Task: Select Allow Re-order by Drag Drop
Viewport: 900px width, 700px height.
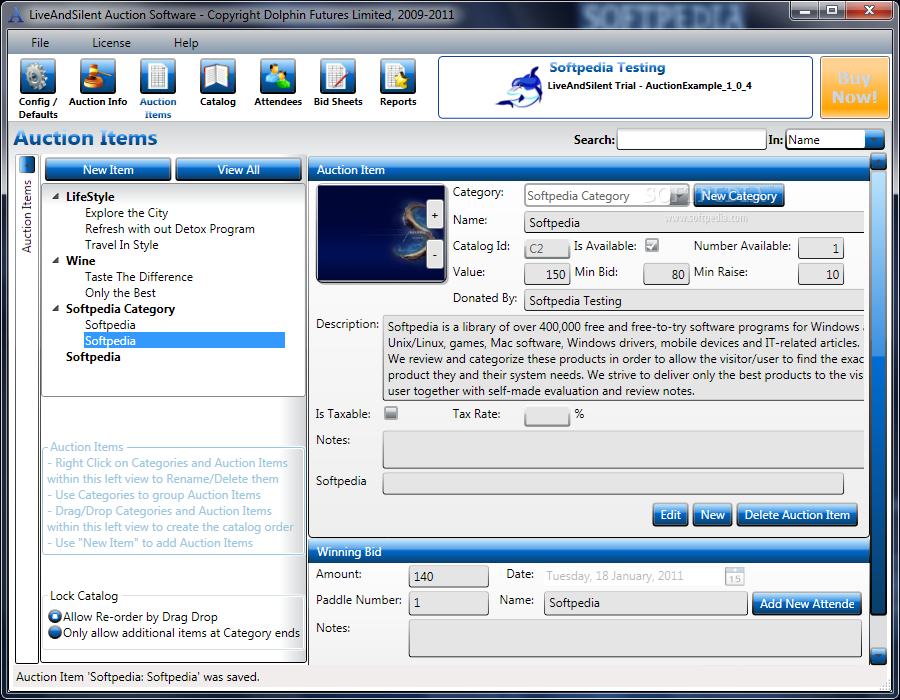Action: 55,617
